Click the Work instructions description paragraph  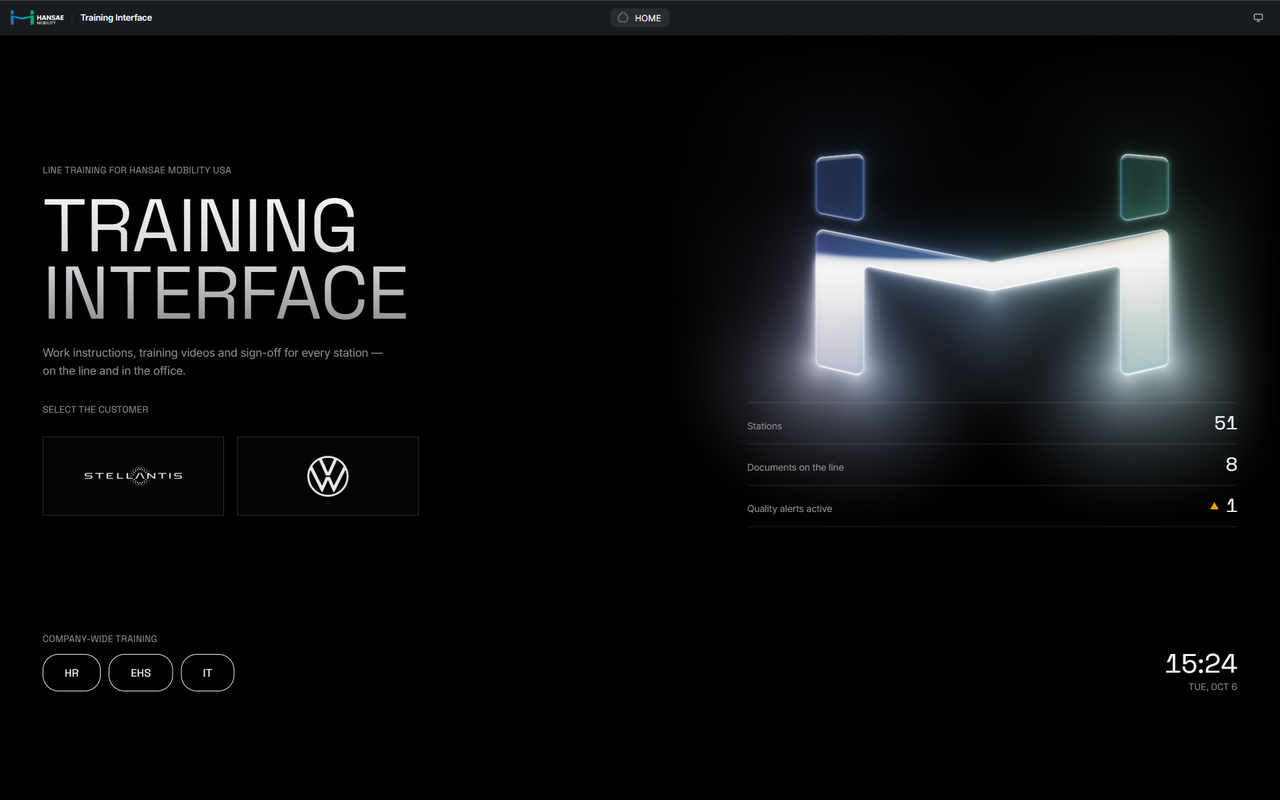[213, 362]
